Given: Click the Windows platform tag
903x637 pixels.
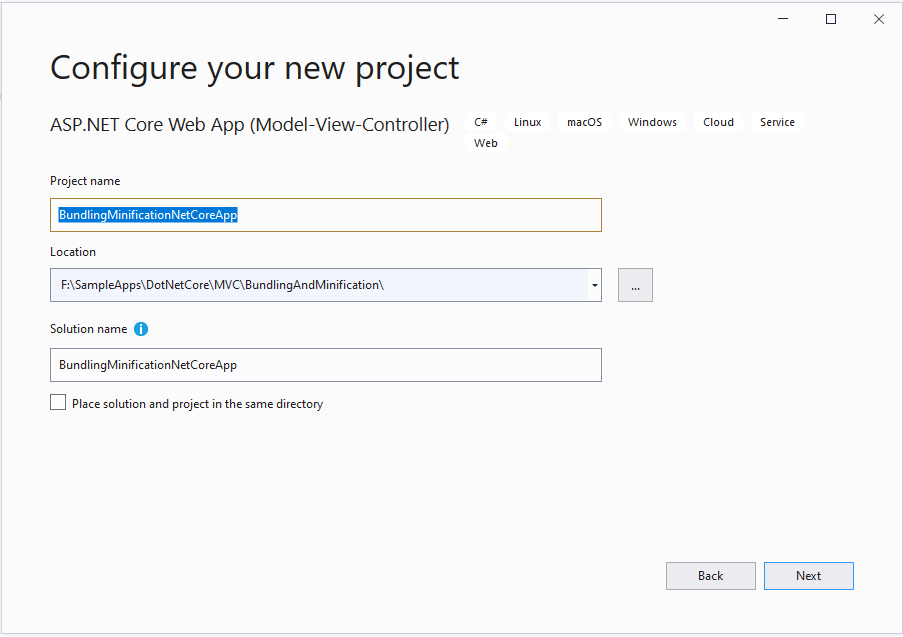Looking at the screenshot, I should click(652, 122).
